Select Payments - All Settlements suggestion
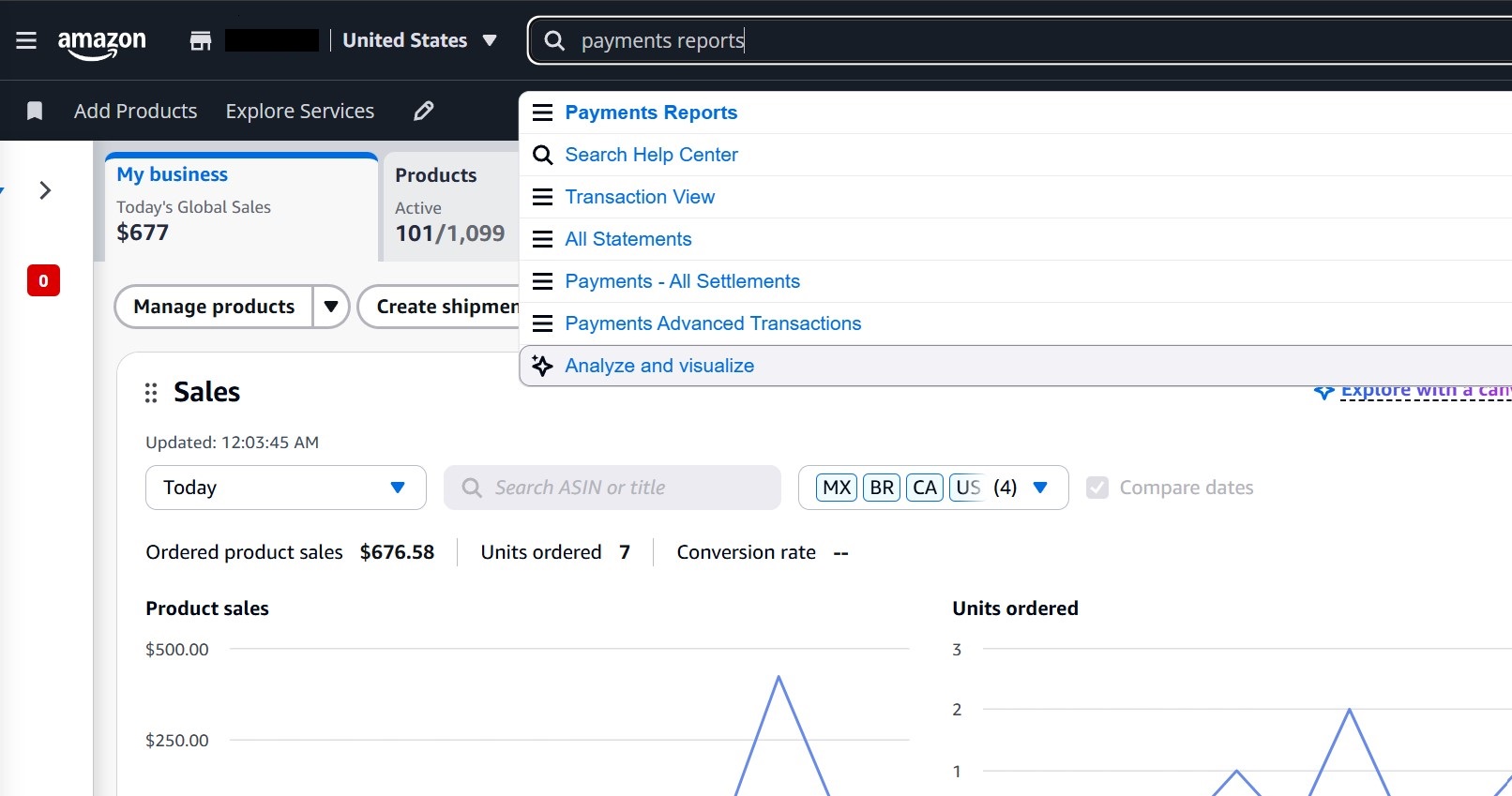1512x796 pixels. pos(1015,281)
